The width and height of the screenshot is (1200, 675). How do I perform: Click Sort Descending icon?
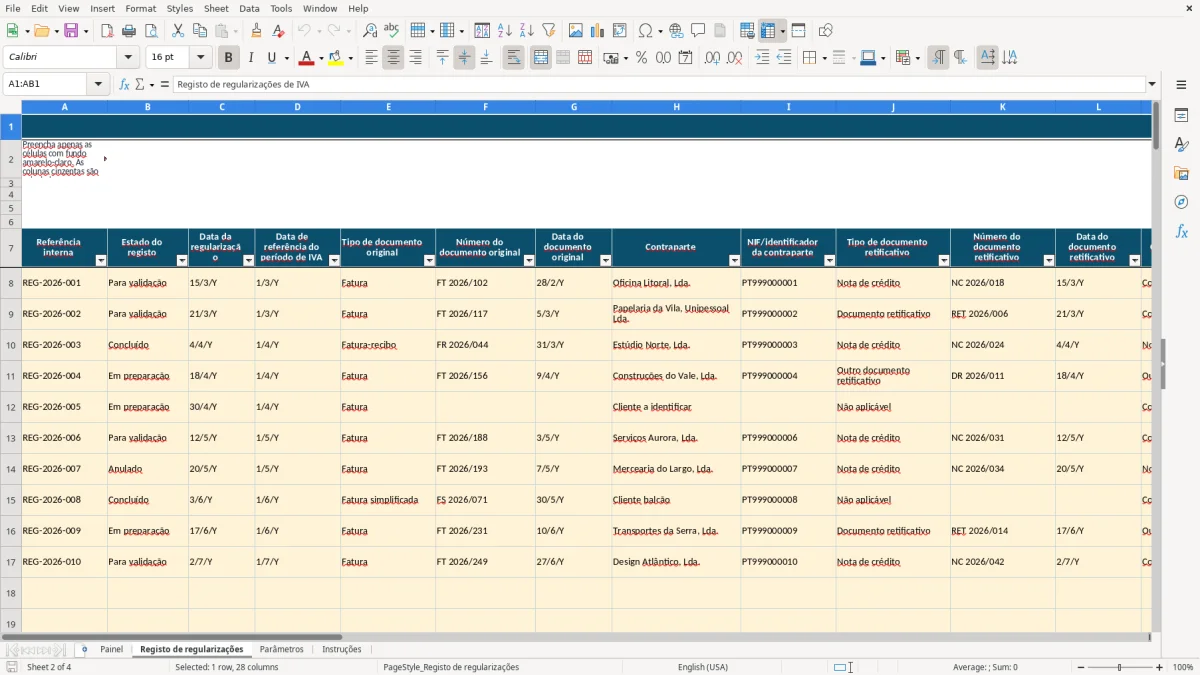coord(526,31)
